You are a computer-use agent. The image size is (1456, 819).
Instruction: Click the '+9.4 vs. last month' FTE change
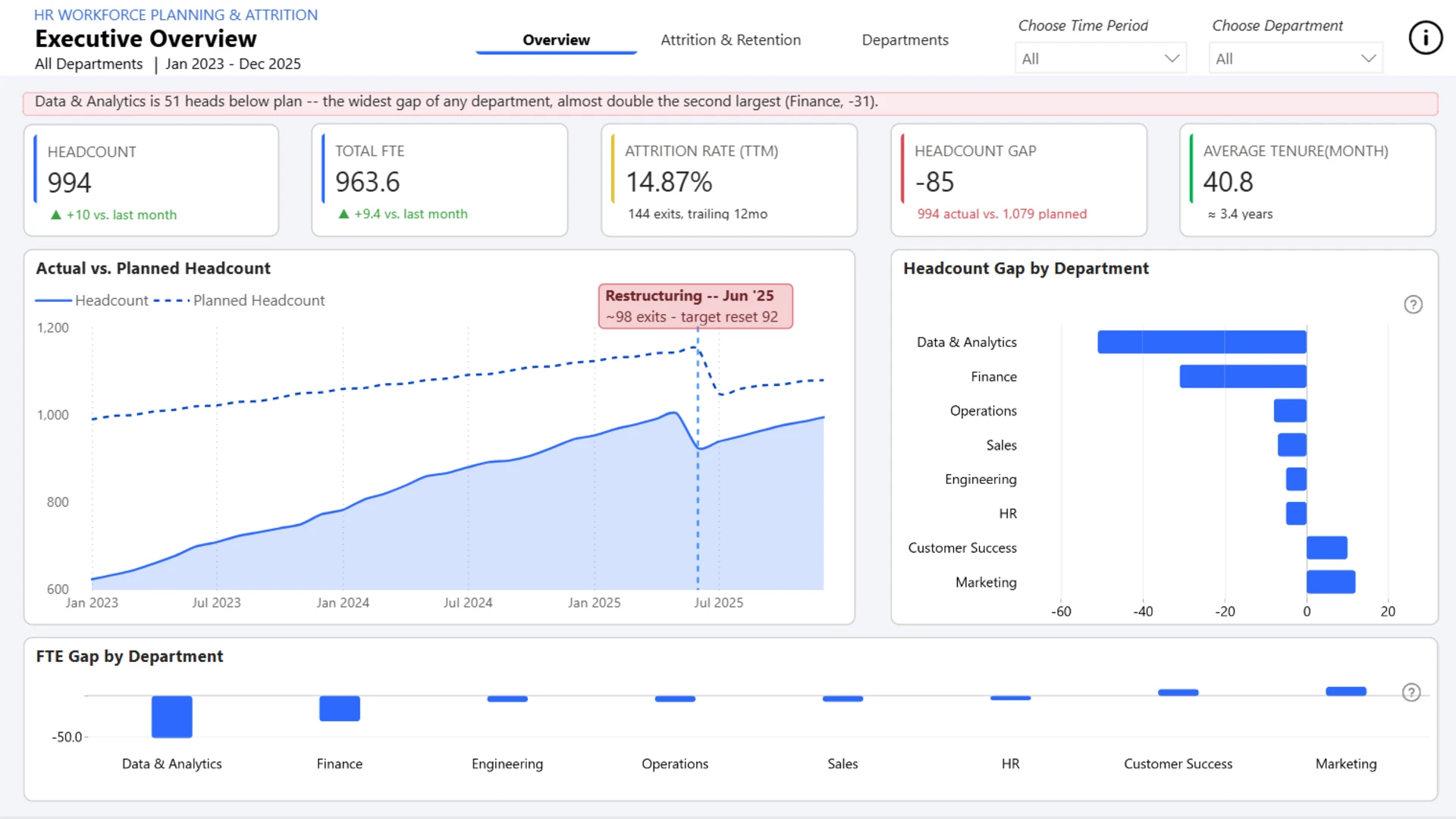pyautogui.click(x=411, y=214)
